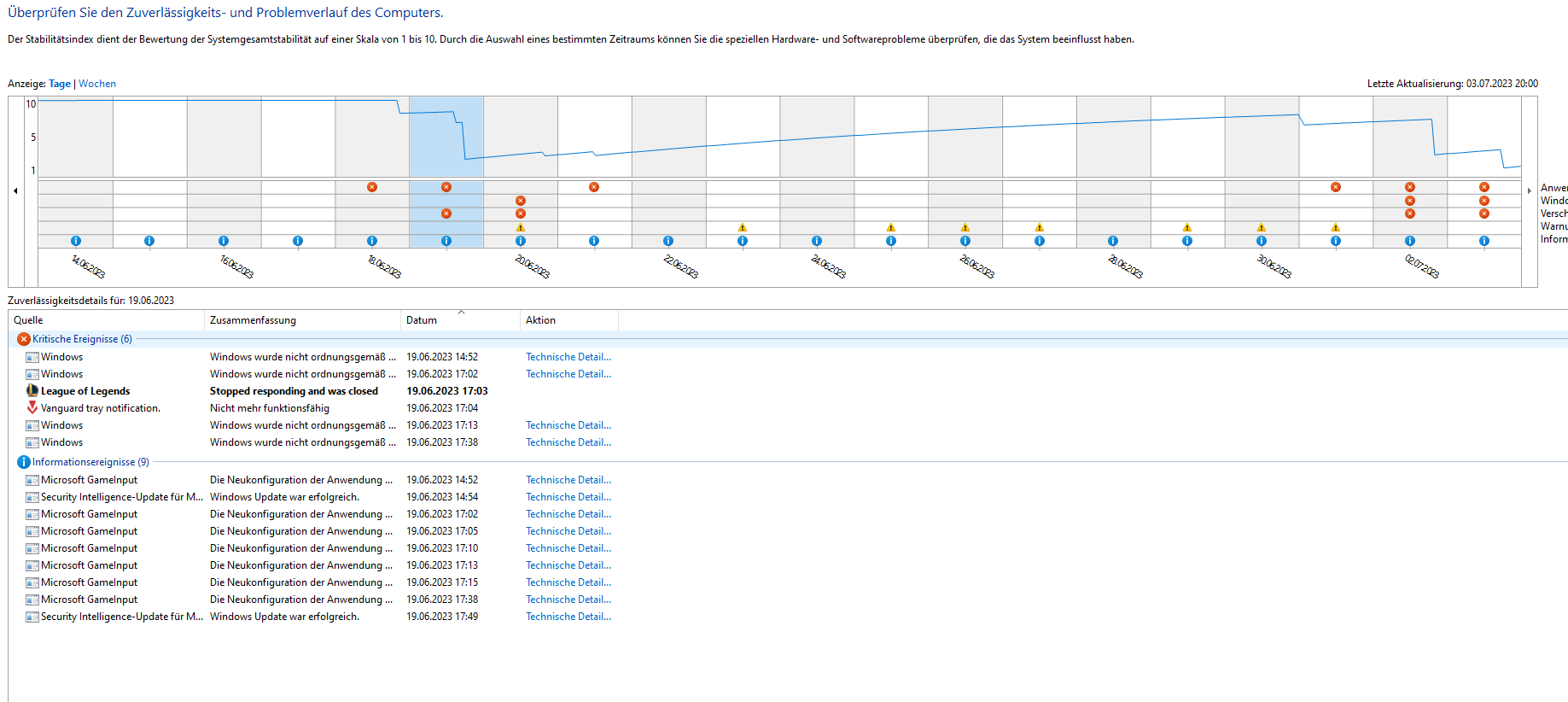Click application failure icon on 01.07.2023
Screen dimensions: 1568x702
point(1336,187)
